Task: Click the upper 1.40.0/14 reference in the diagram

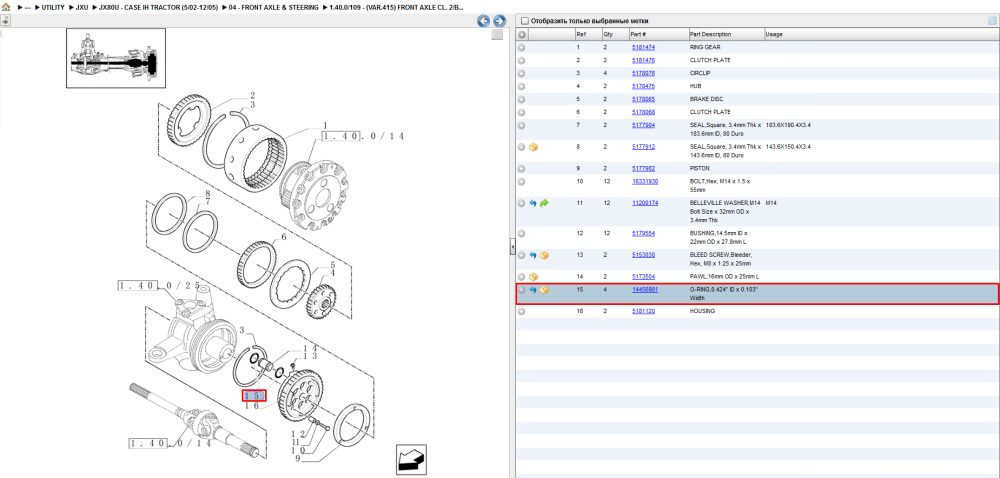Action: pyautogui.click(x=363, y=136)
